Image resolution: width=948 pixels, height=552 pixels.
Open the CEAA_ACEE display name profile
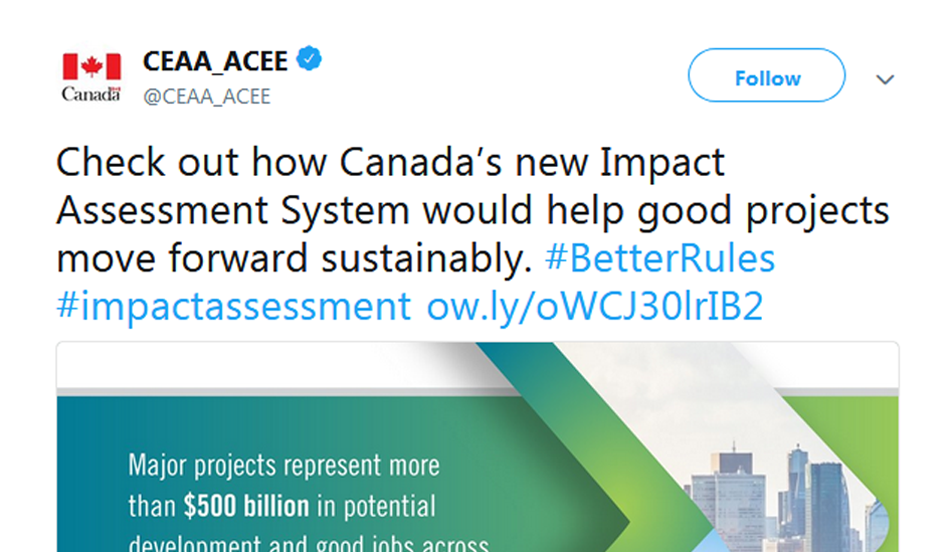click(215, 62)
